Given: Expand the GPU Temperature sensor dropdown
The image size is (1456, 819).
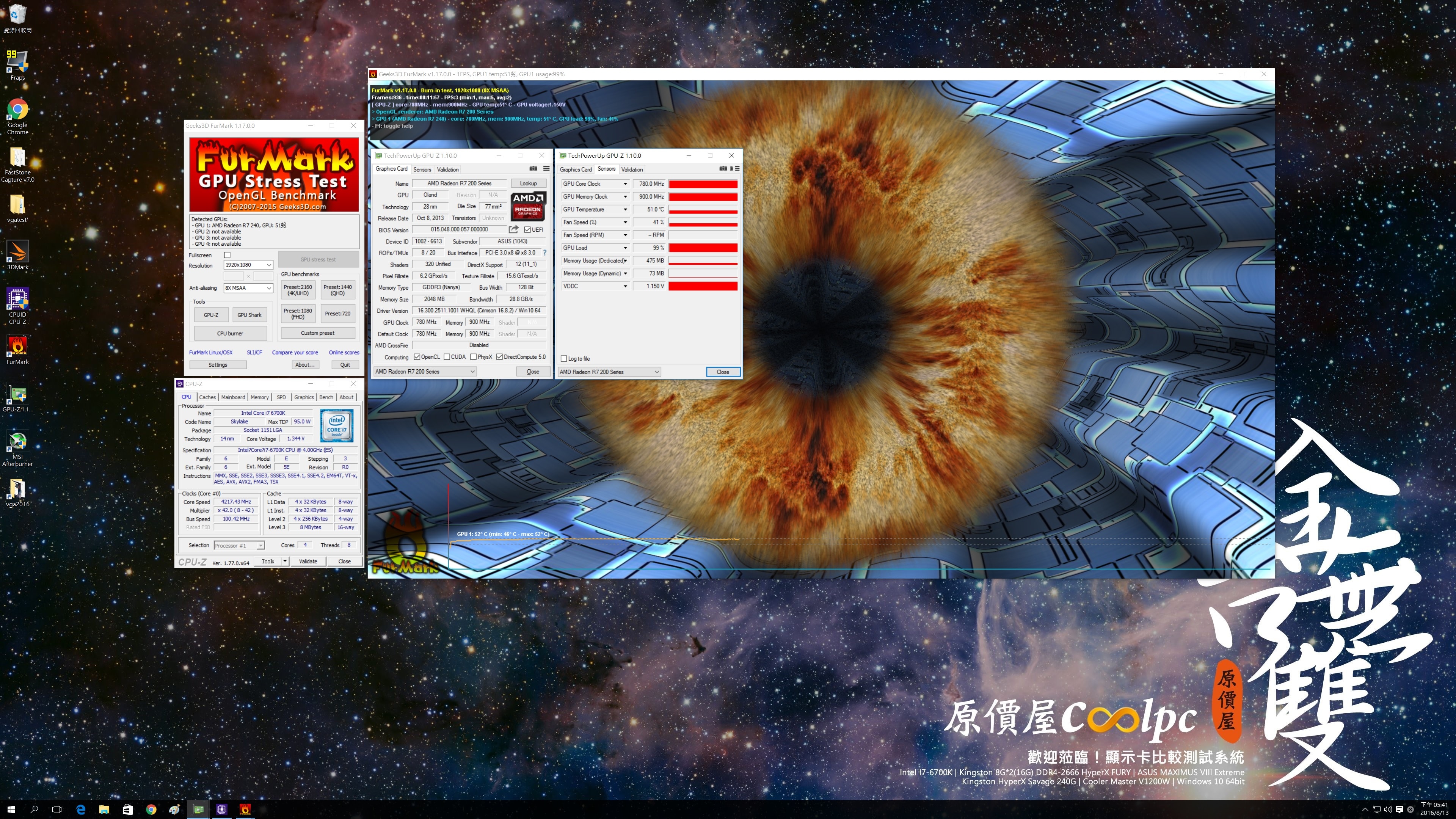Looking at the screenshot, I should [x=625, y=209].
